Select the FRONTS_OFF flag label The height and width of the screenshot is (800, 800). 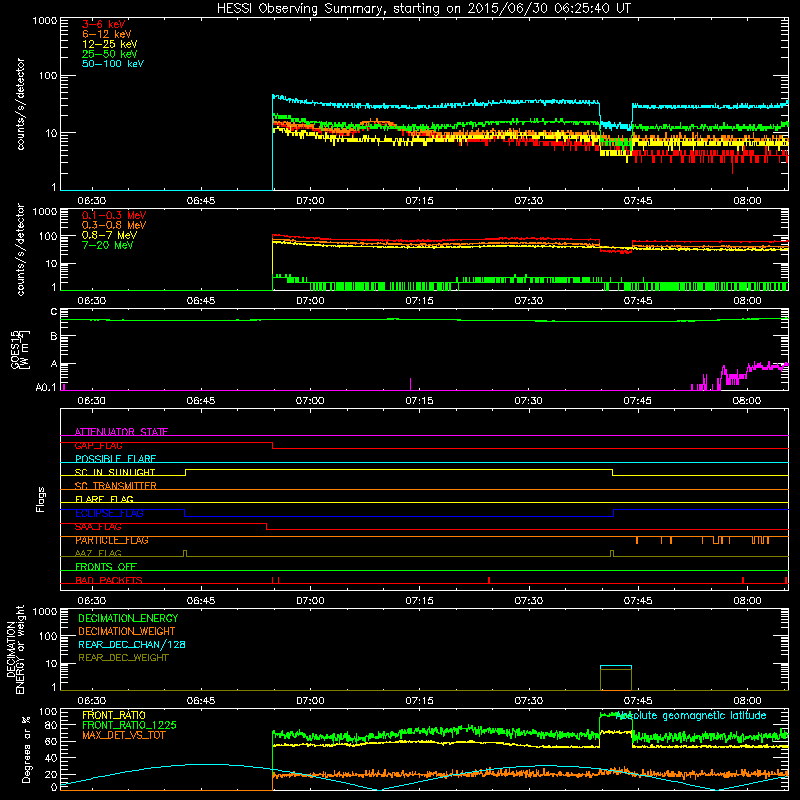pos(106,567)
